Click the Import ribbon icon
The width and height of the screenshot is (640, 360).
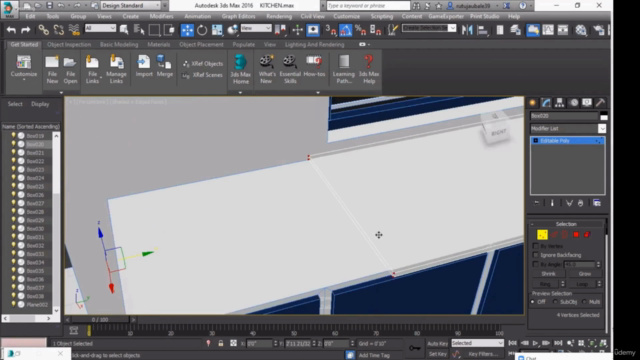click(x=144, y=66)
